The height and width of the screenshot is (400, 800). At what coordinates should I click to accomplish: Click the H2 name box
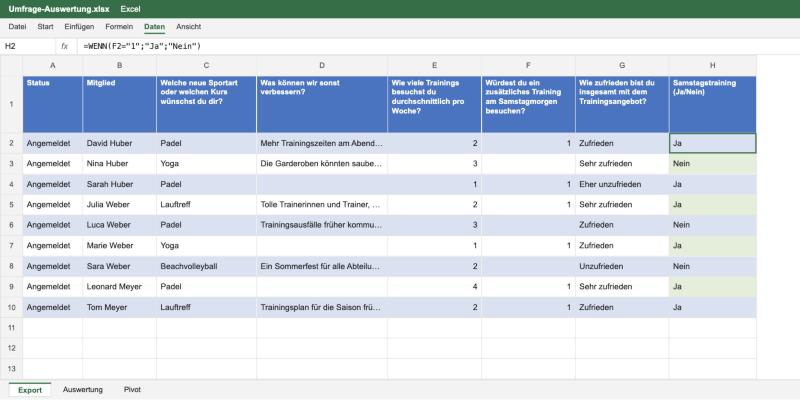28,46
